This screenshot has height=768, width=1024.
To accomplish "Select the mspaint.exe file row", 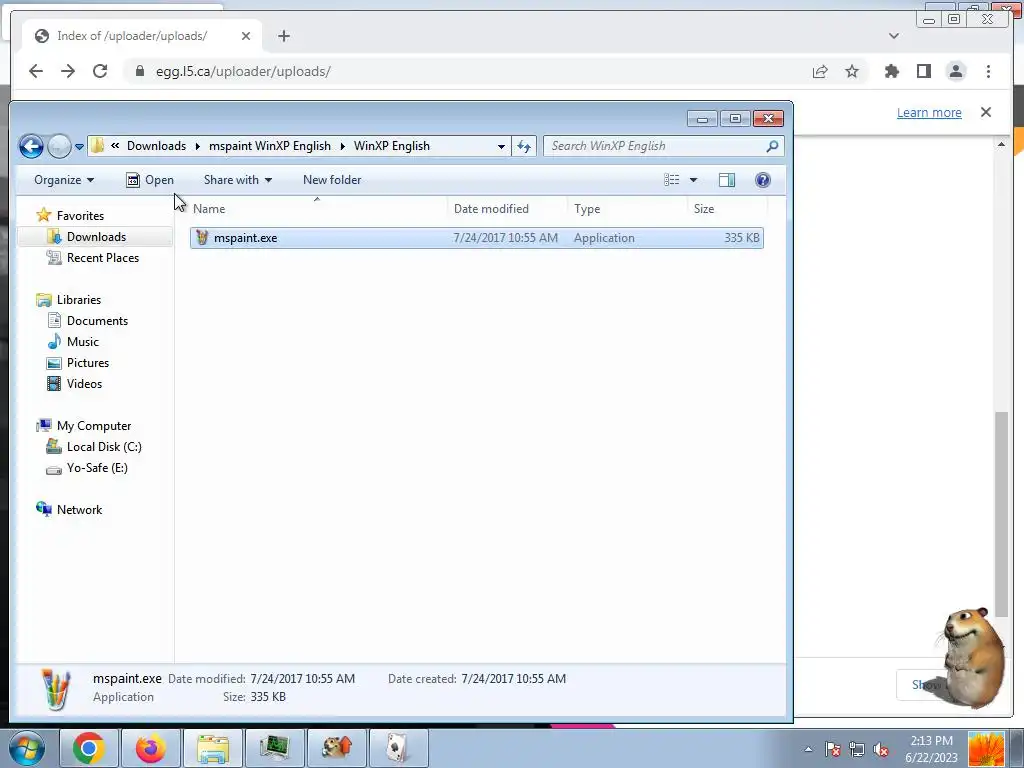I will [x=477, y=238].
